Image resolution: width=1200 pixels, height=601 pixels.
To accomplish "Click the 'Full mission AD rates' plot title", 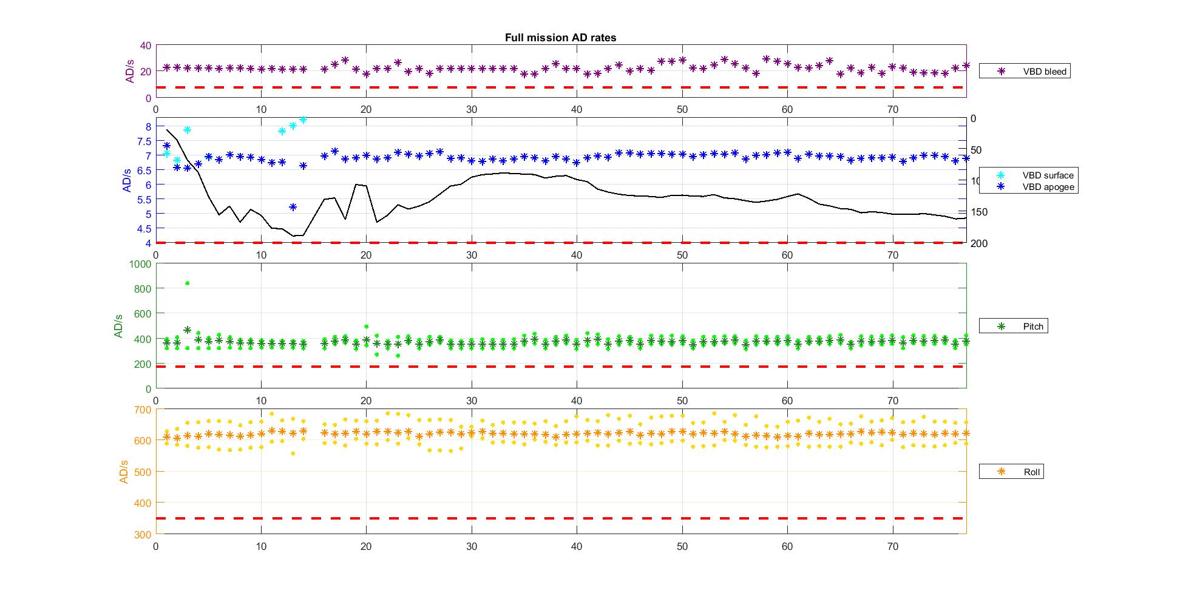I will coord(560,37).
